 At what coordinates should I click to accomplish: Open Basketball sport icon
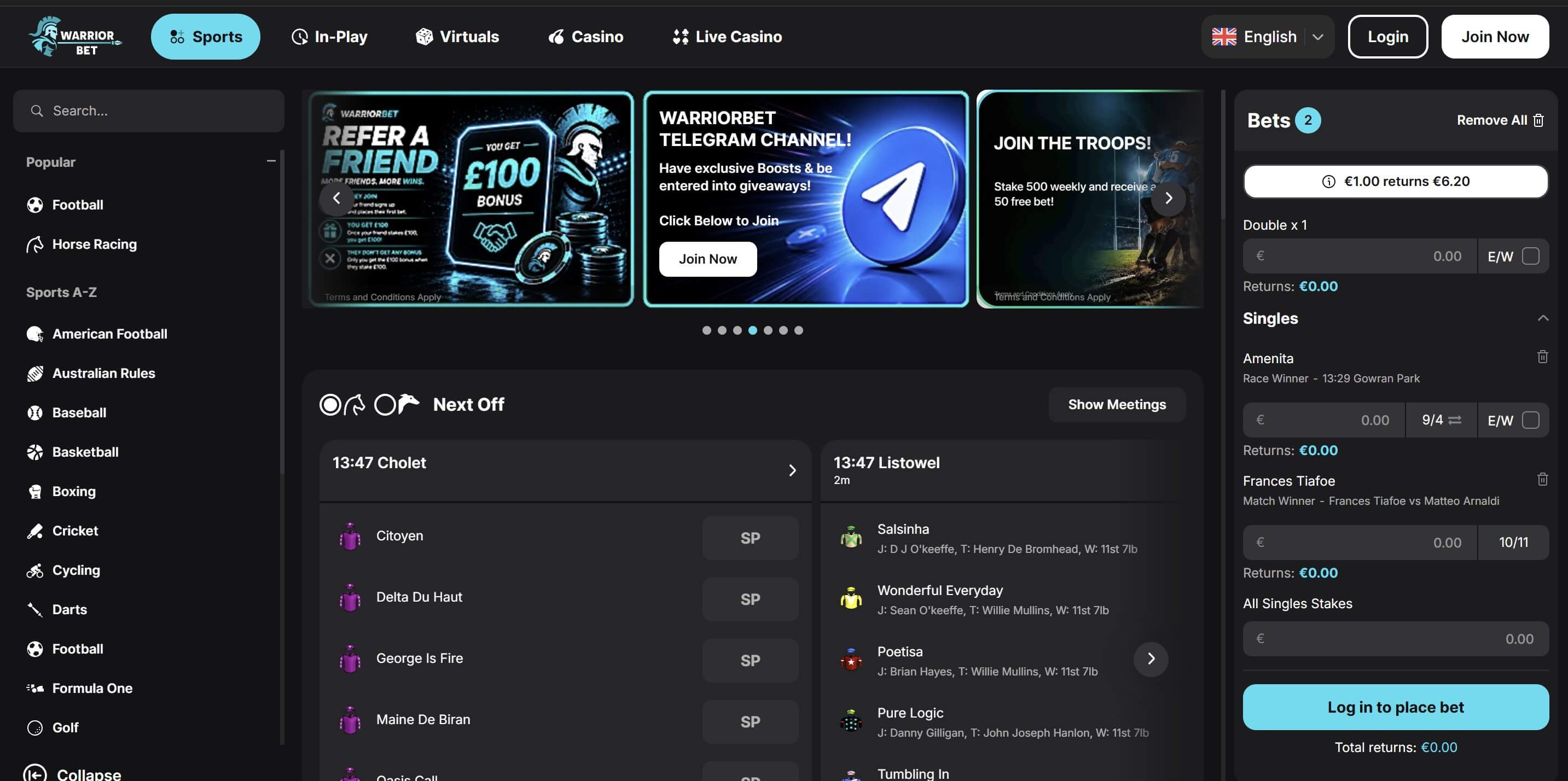(34, 452)
